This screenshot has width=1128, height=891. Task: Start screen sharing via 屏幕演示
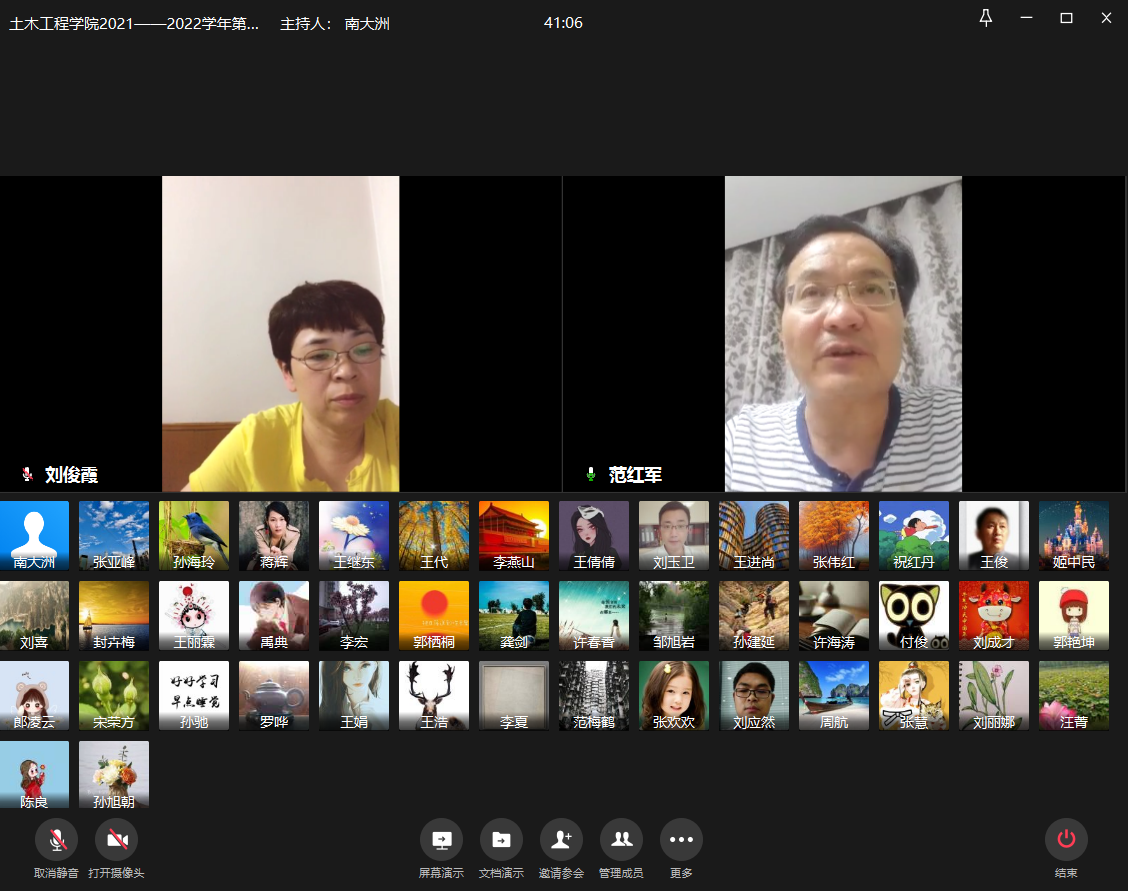tap(441, 840)
